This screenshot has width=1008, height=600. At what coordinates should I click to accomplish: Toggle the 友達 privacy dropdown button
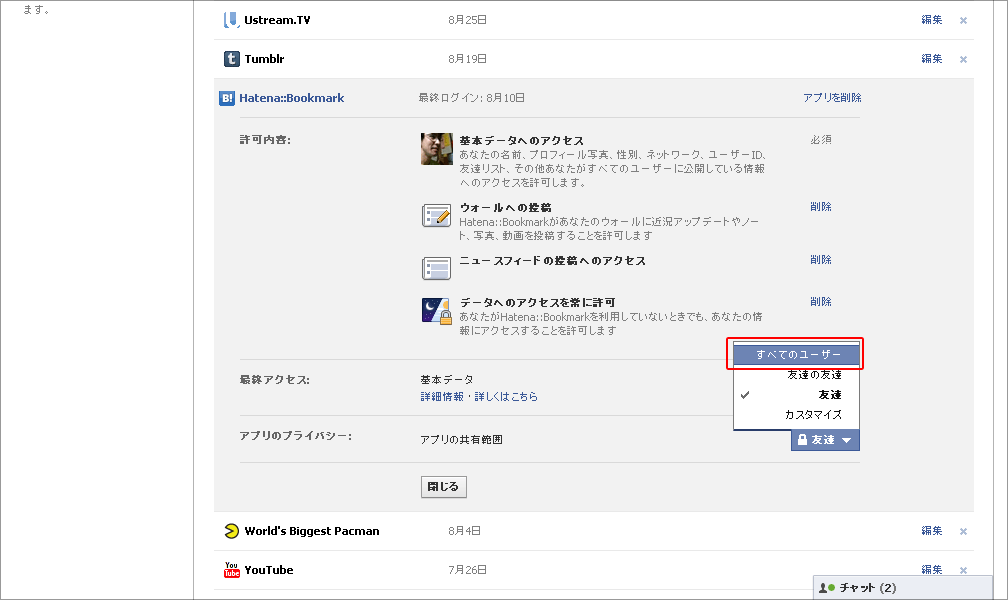825,440
